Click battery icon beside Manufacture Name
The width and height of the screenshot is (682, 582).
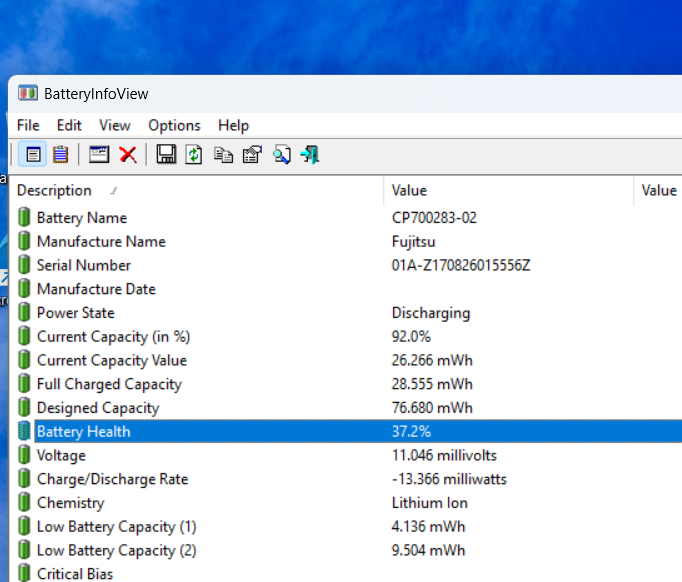[24, 241]
